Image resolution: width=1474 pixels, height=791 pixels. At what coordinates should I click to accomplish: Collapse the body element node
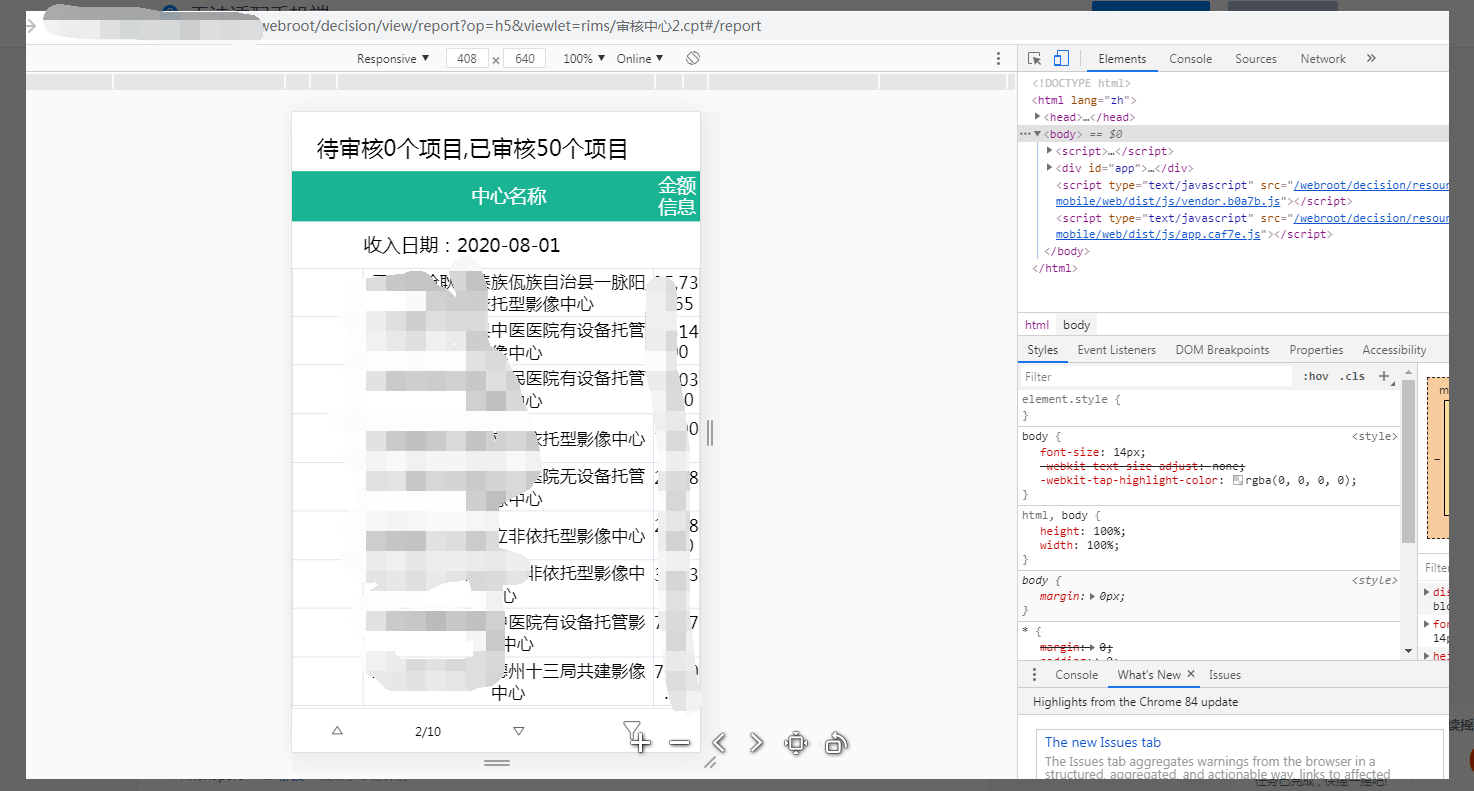point(1038,134)
